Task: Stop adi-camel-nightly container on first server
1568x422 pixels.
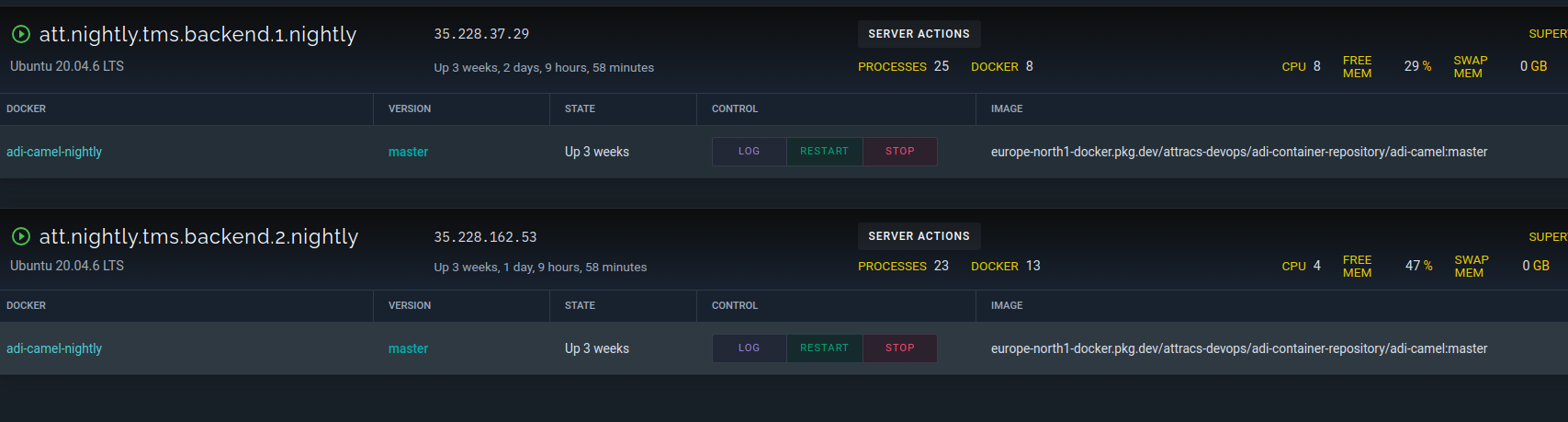Action: [x=900, y=152]
